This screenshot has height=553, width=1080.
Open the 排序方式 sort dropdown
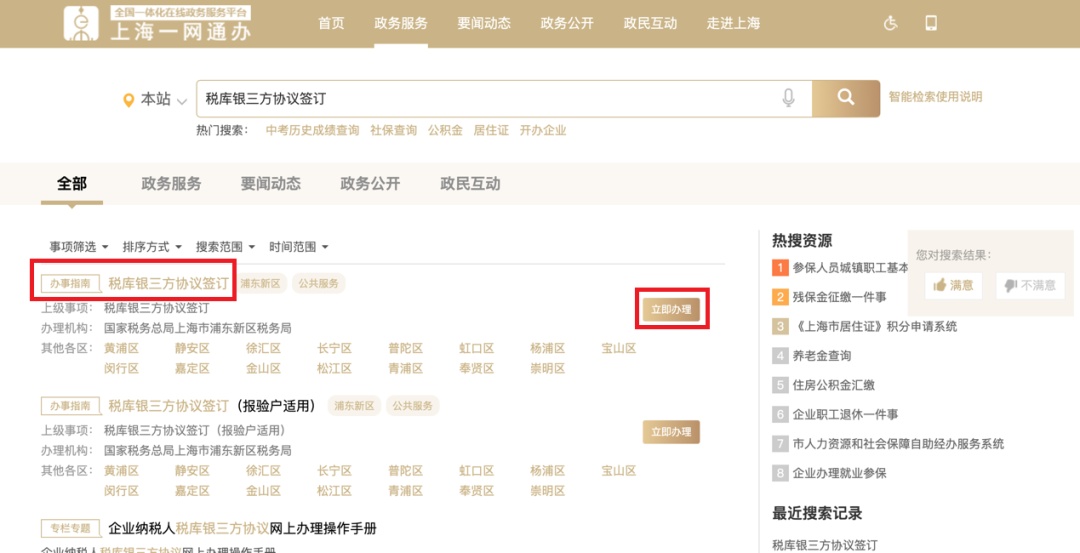pos(152,247)
